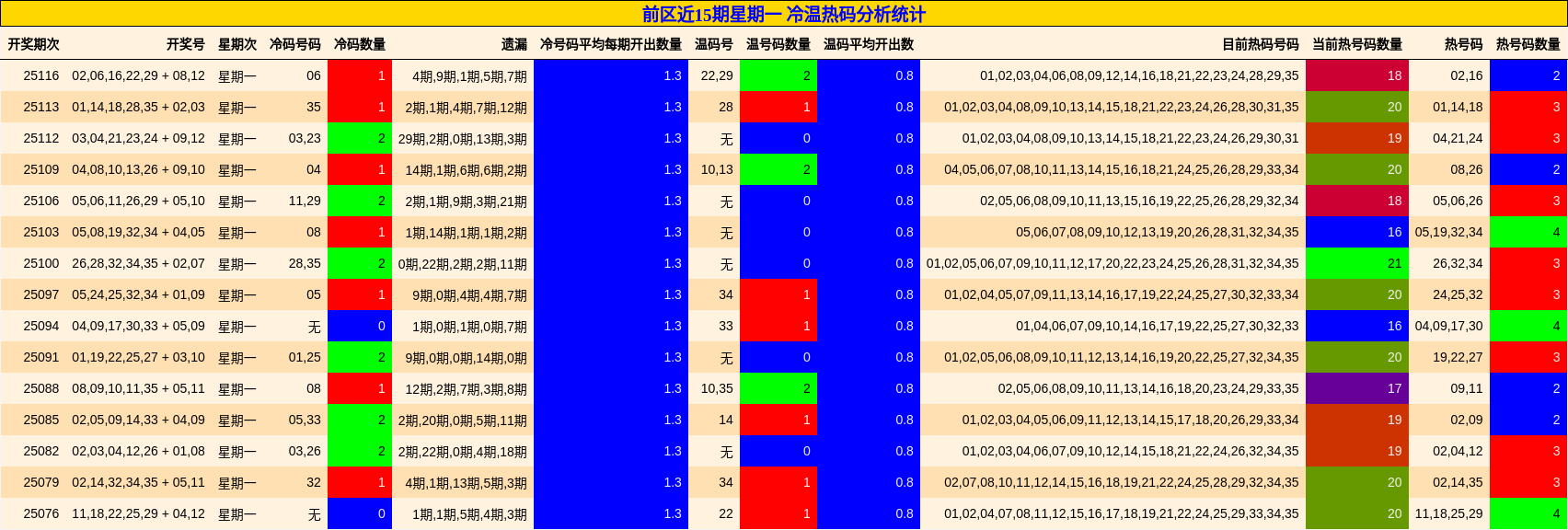
Task: Click the 开奖号 column header
Action: [x=185, y=44]
